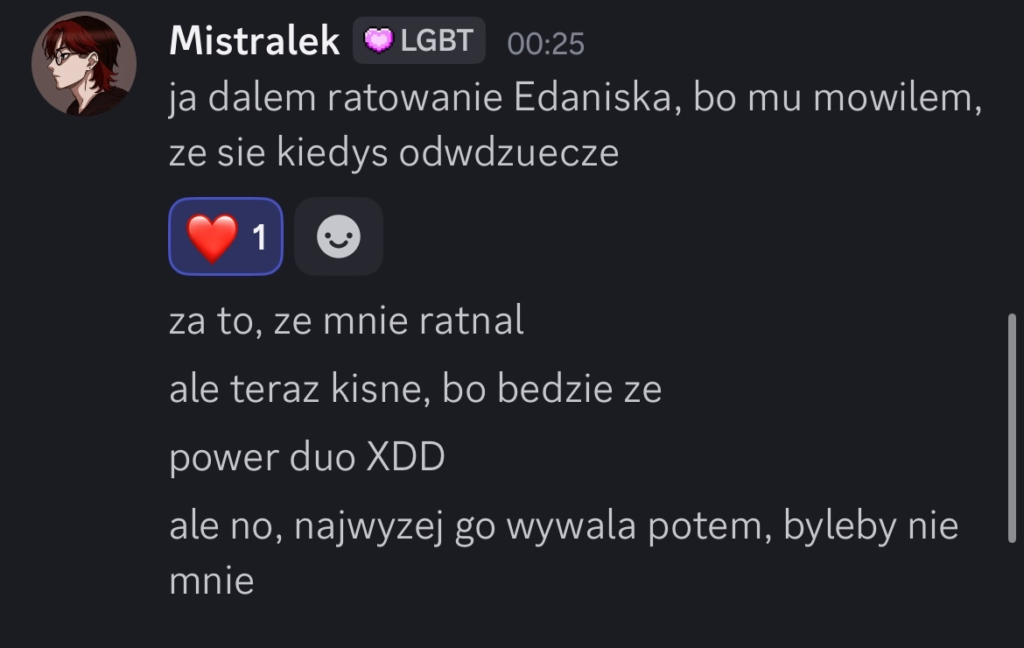
Task: Click the line "ze sie kiedys odwdzuecze"
Action: click(x=394, y=153)
